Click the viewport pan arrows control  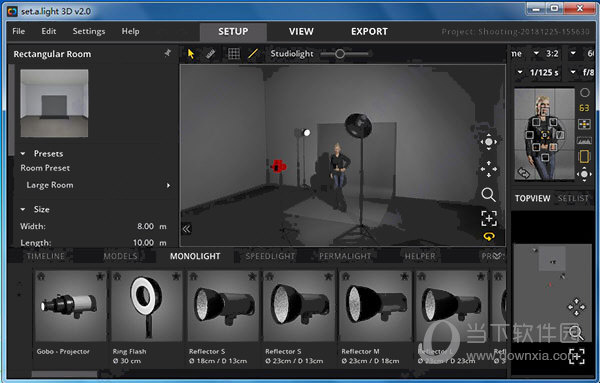pyautogui.click(x=489, y=169)
